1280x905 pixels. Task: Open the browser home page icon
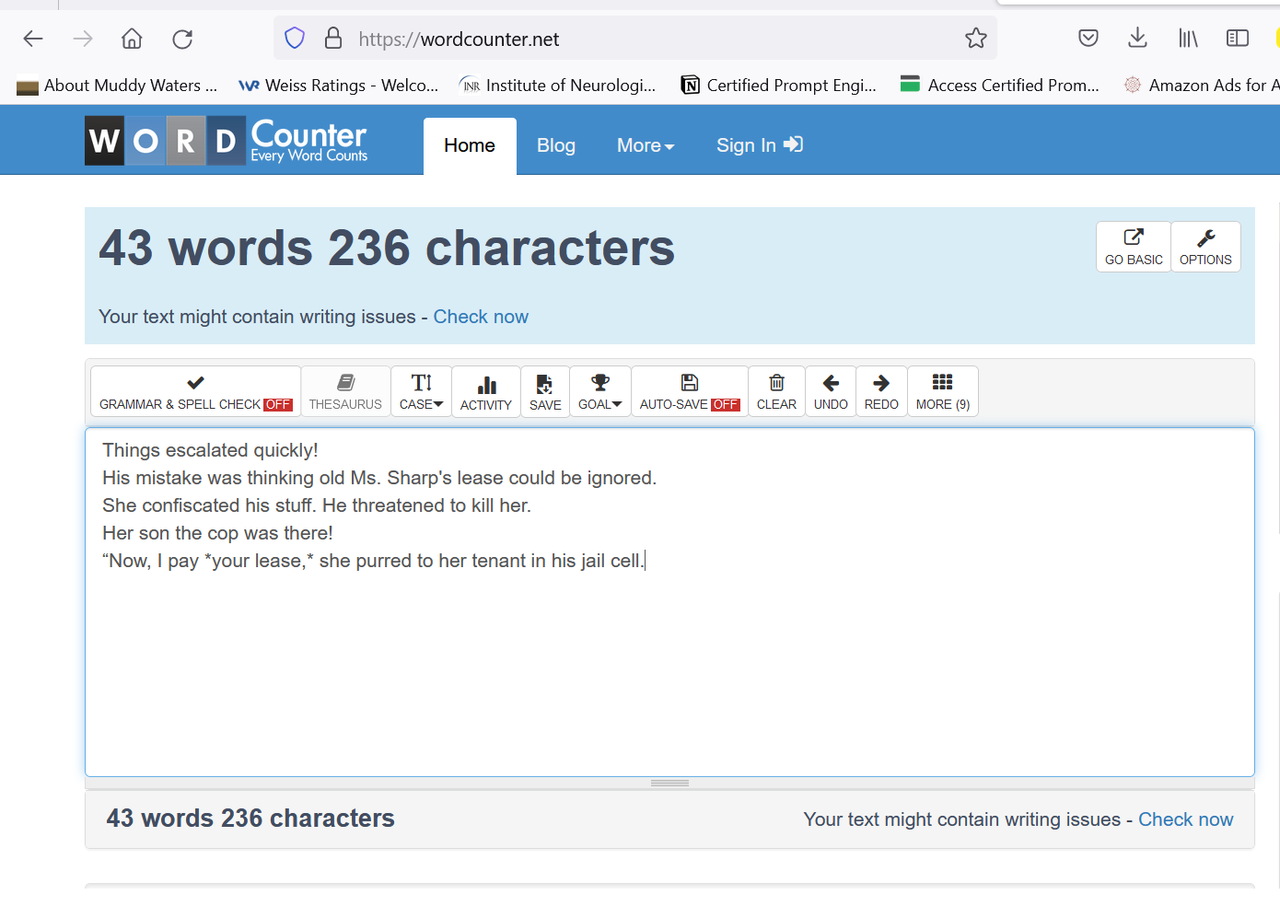click(x=132, y=39)
